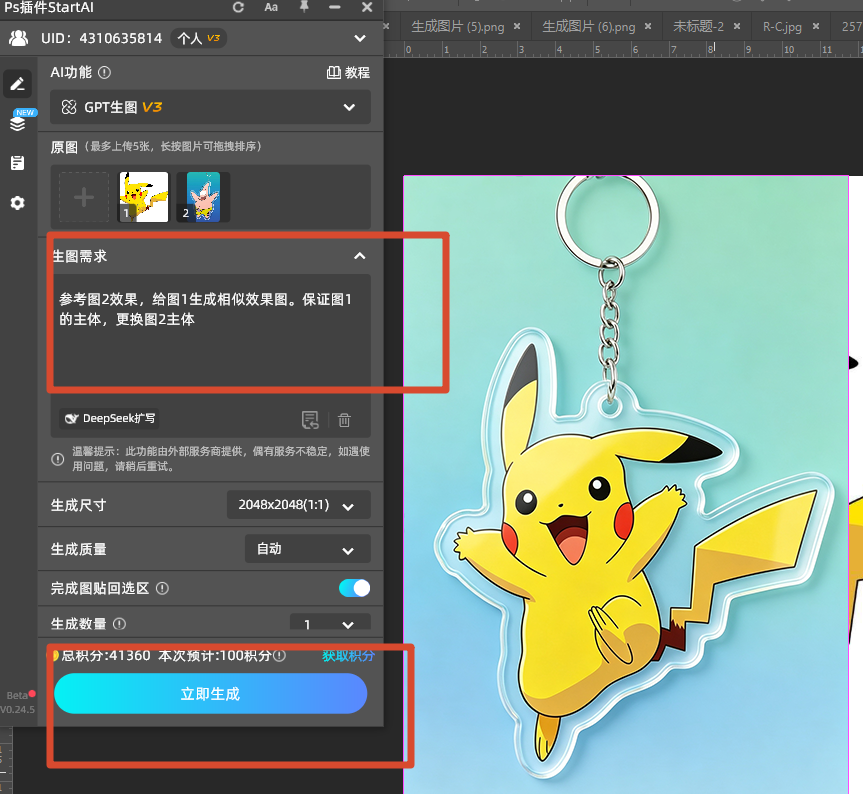Open the 生成质量 自动 dropdown
Image resolution: width=863 pixels, height=794 pixels.
307,549
